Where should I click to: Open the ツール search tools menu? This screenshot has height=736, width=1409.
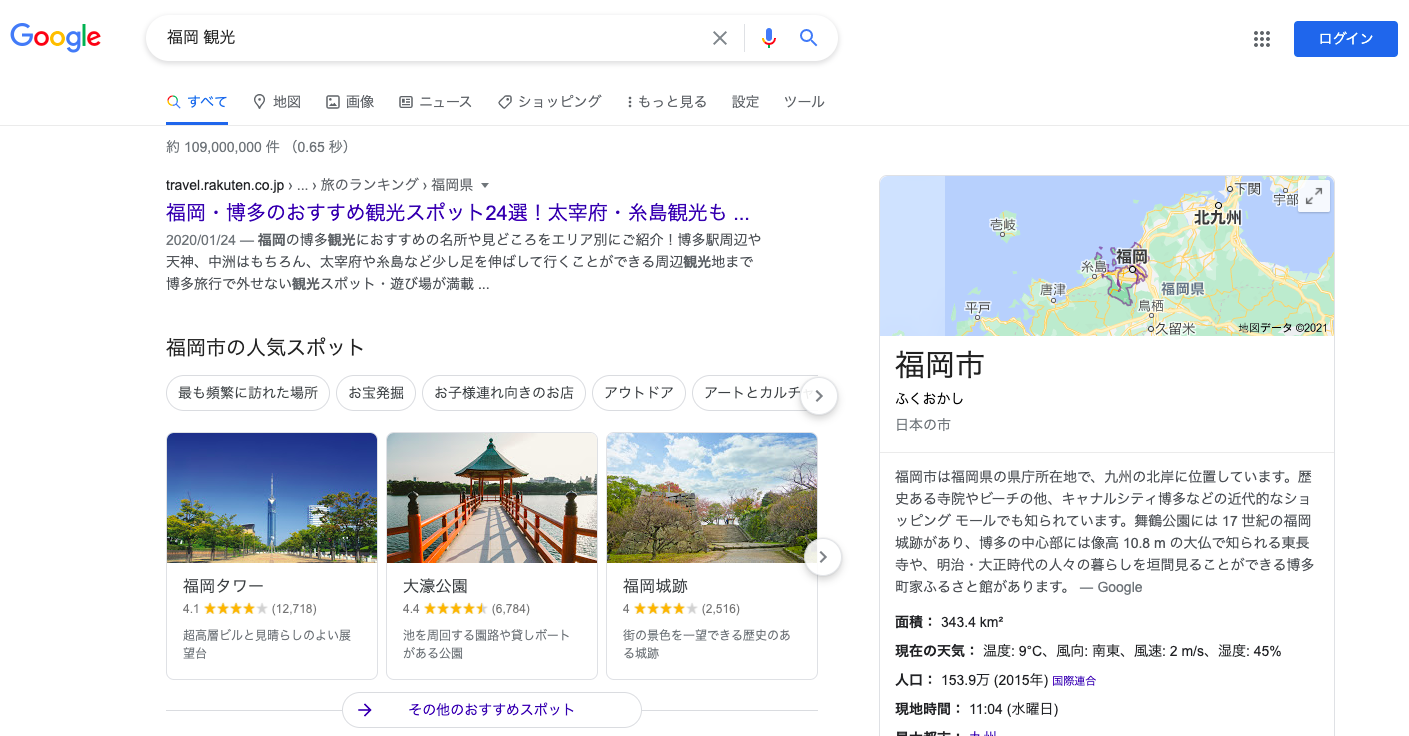click(x=803, y=101)
